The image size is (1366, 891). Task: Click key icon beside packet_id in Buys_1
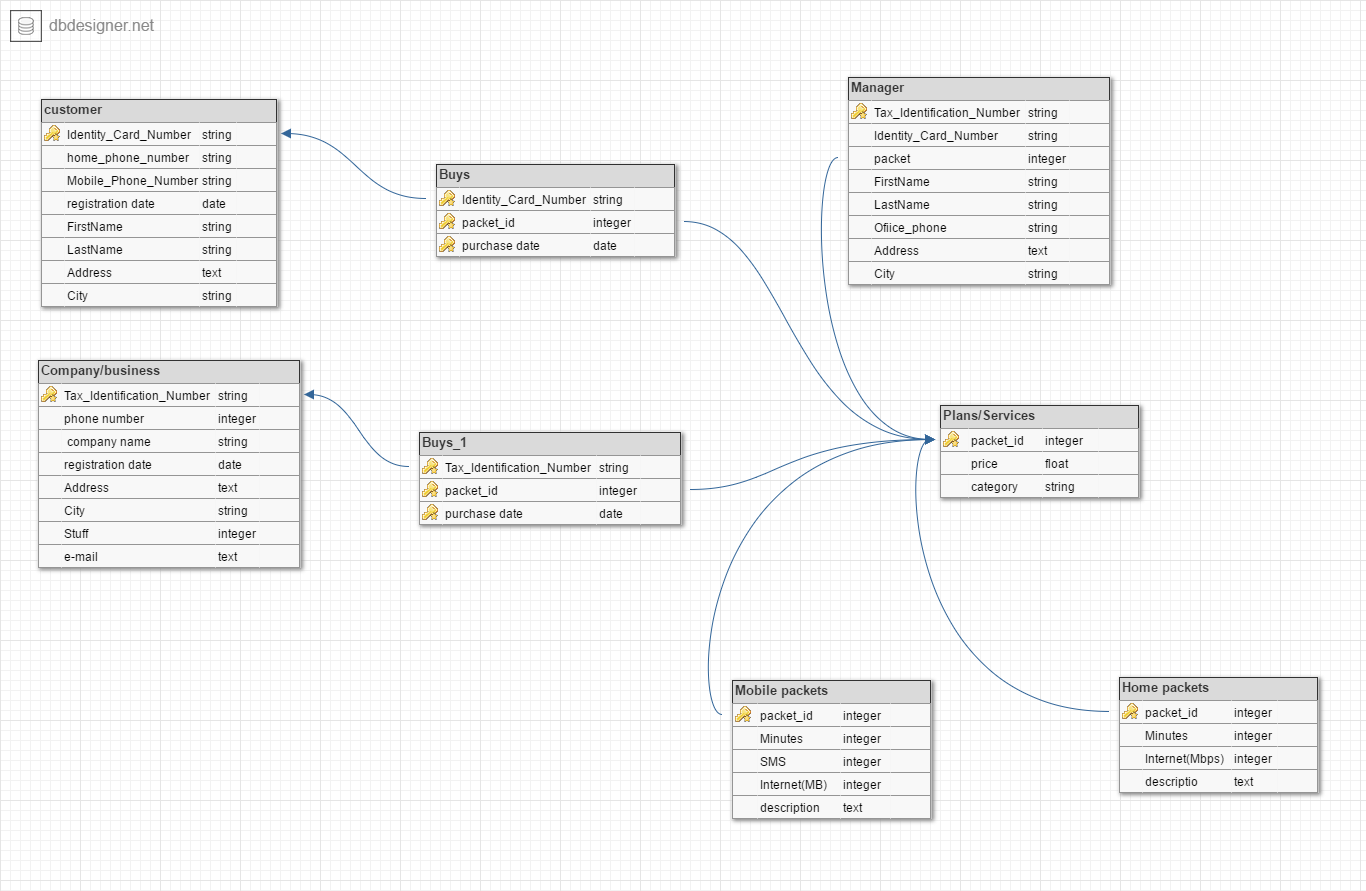click(430, 490)
